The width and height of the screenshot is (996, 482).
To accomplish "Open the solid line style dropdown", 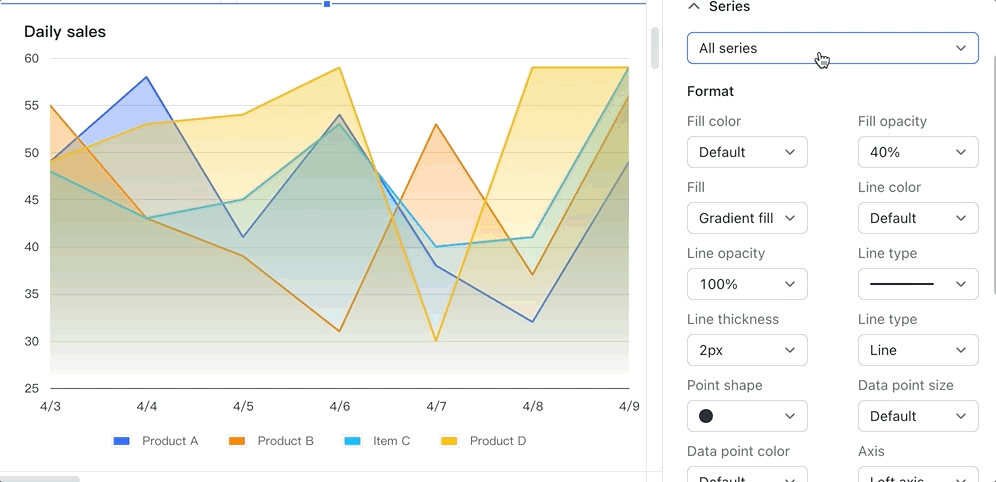I will pos(917,284).
